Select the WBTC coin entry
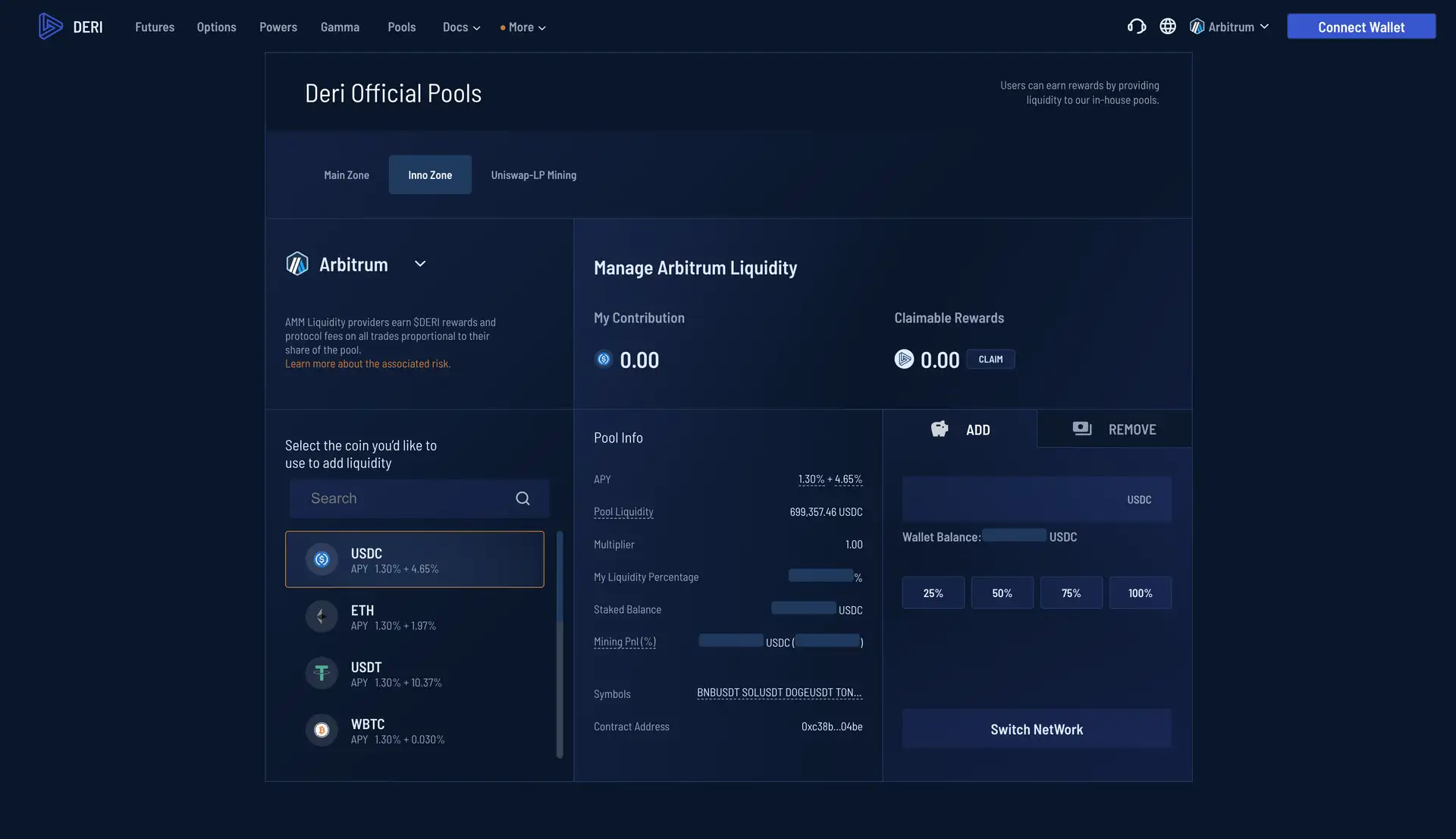The image size is (1456, 839). tap(414, 731)
